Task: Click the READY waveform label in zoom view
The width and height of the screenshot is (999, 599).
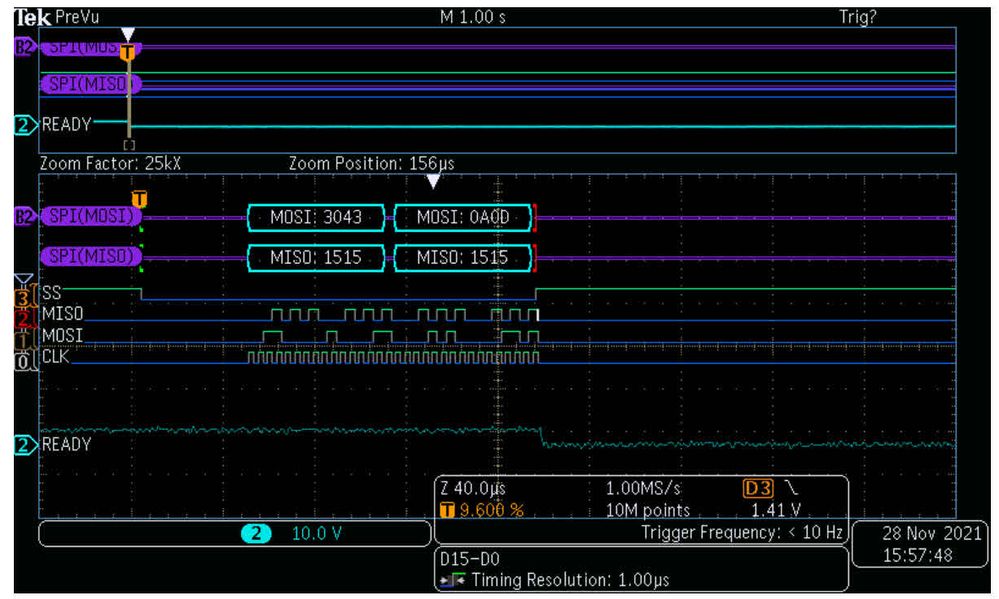Action: 67,444
